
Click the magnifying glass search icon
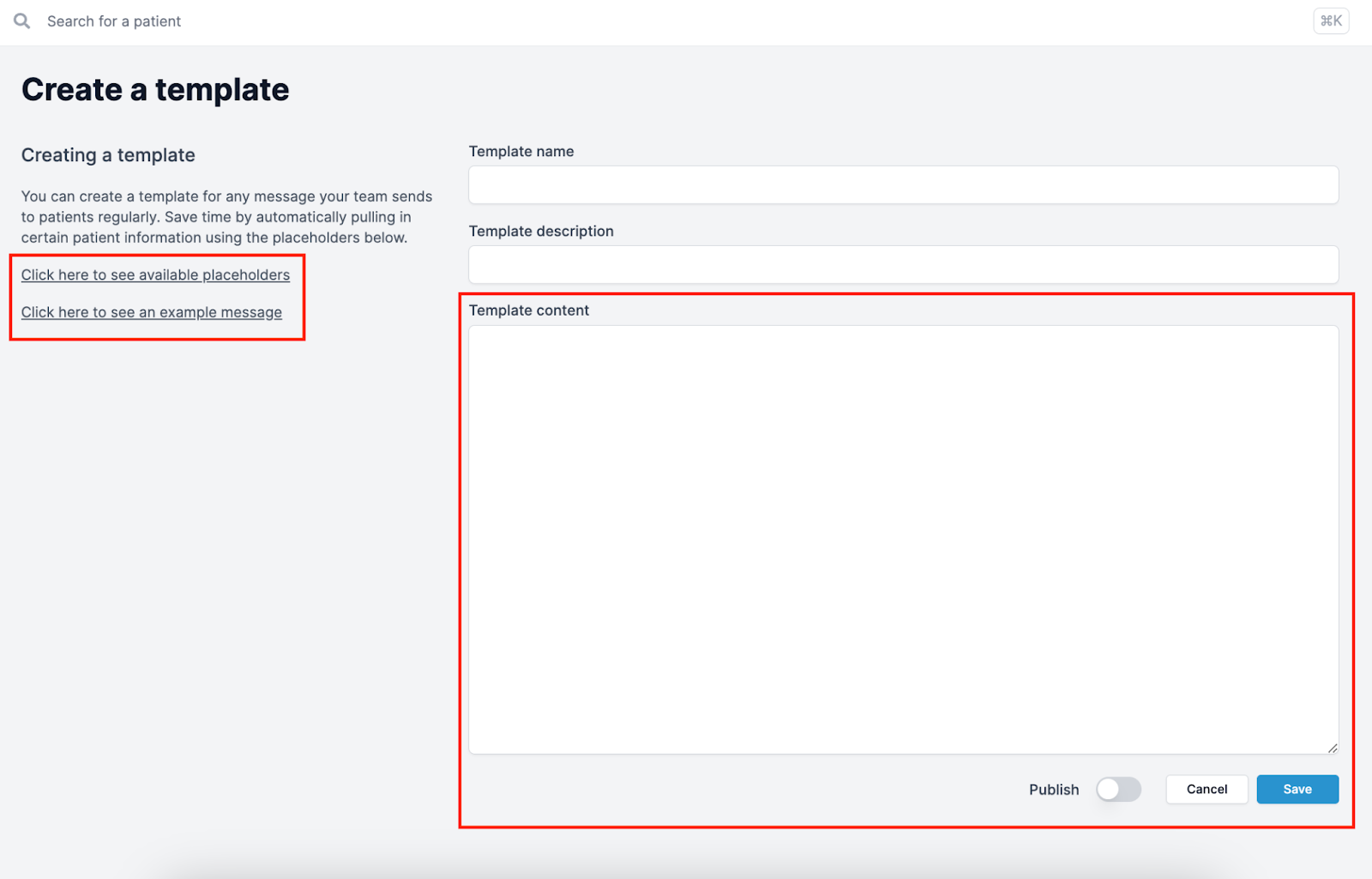(x=21, y=21)
